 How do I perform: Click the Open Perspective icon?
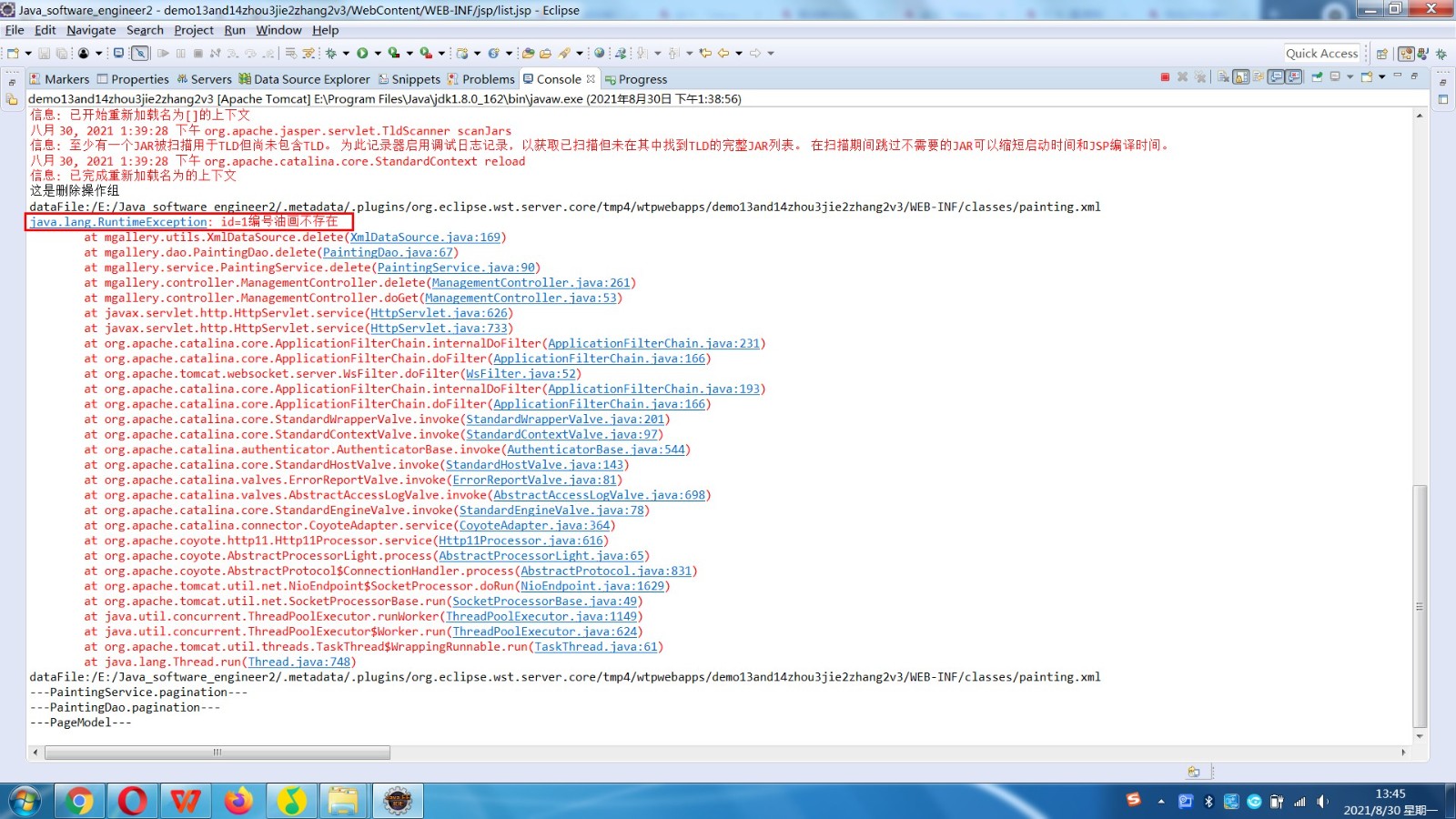tap(1382, 54)
